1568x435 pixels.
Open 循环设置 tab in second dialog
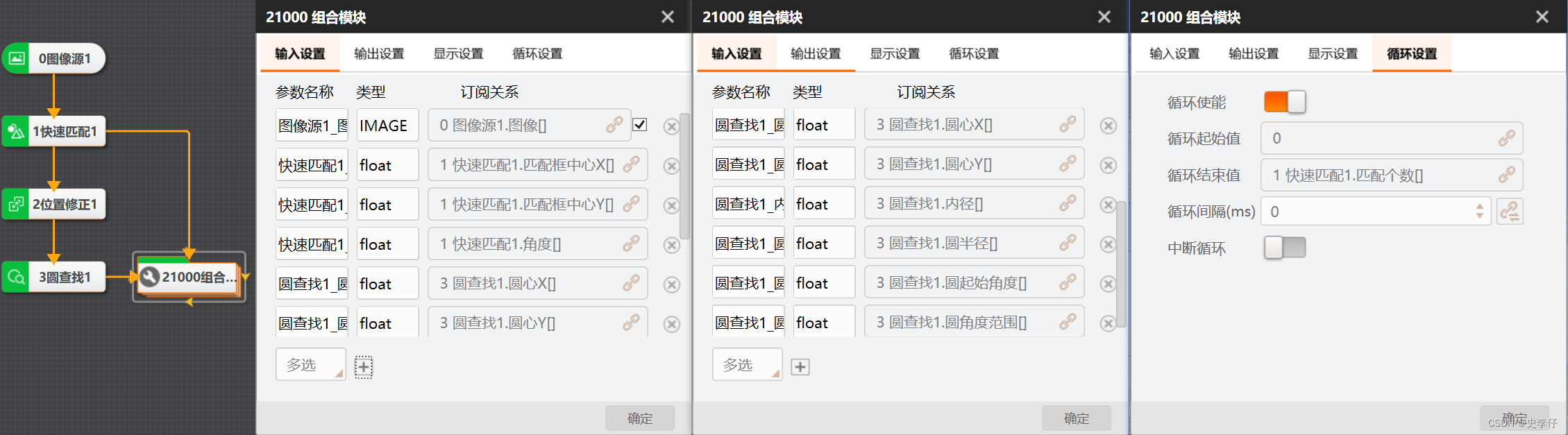(x=974, y=53)
